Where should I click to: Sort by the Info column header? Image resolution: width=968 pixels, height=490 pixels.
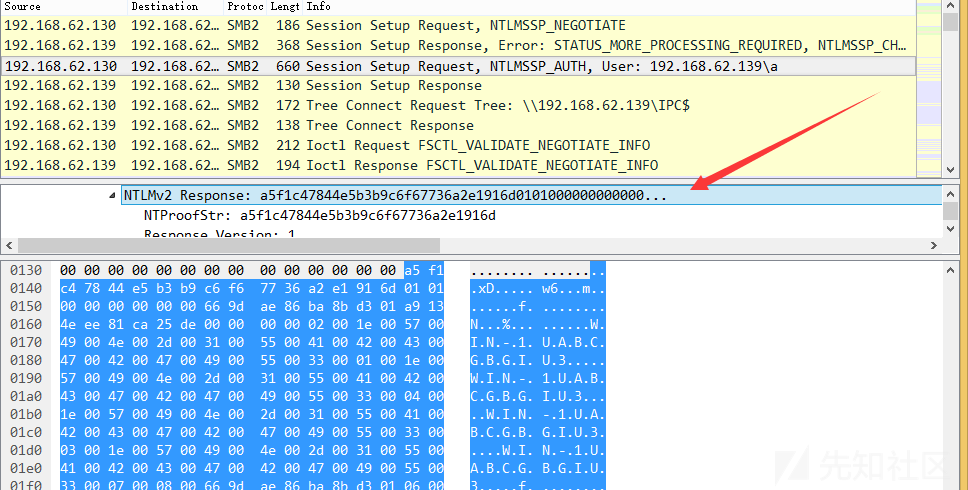coord(609,7)
